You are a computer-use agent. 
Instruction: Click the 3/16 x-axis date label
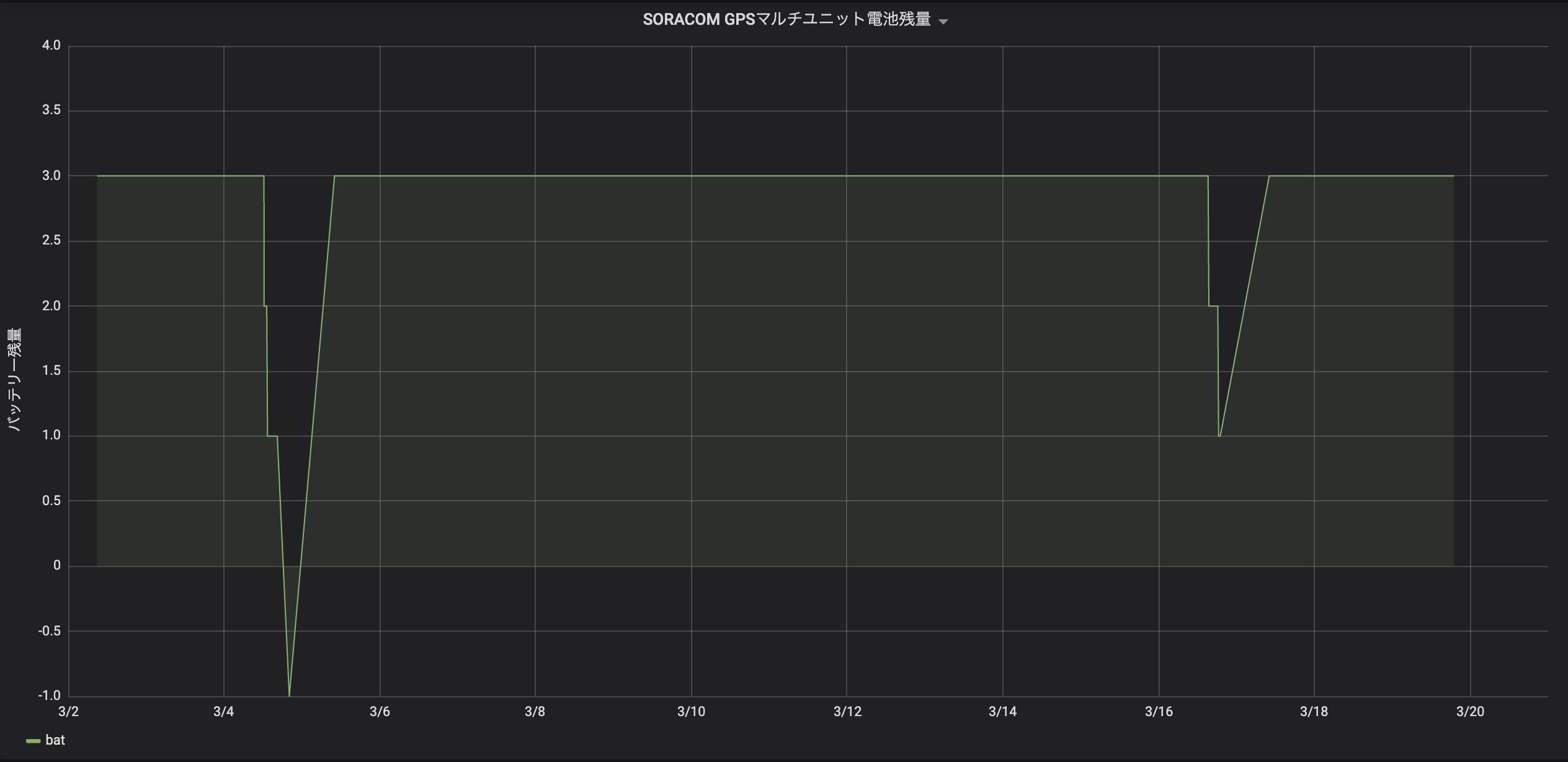[1159, 712]
